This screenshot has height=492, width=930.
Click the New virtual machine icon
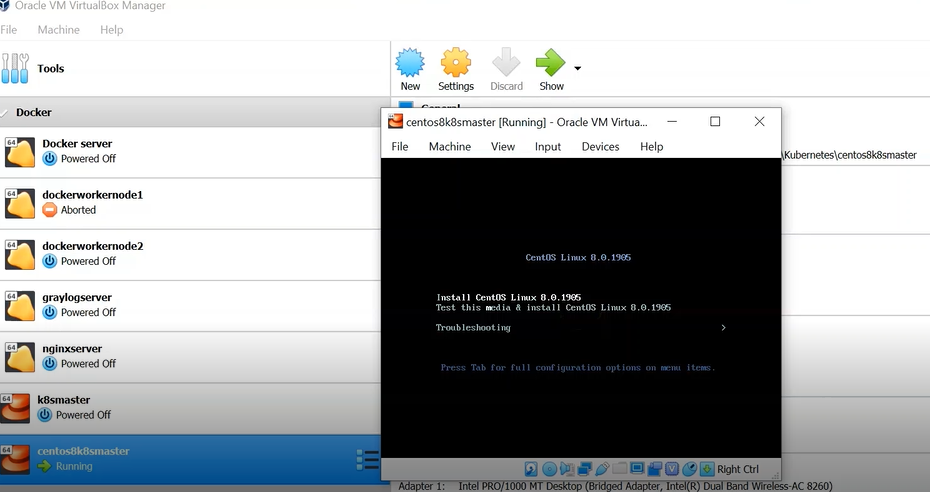click(x=410, y=63)
